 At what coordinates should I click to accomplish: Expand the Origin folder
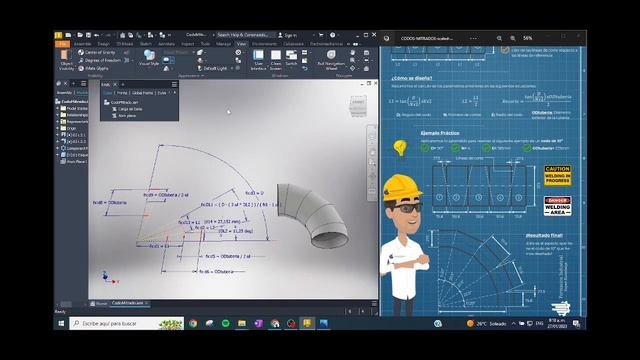point(58,128)
